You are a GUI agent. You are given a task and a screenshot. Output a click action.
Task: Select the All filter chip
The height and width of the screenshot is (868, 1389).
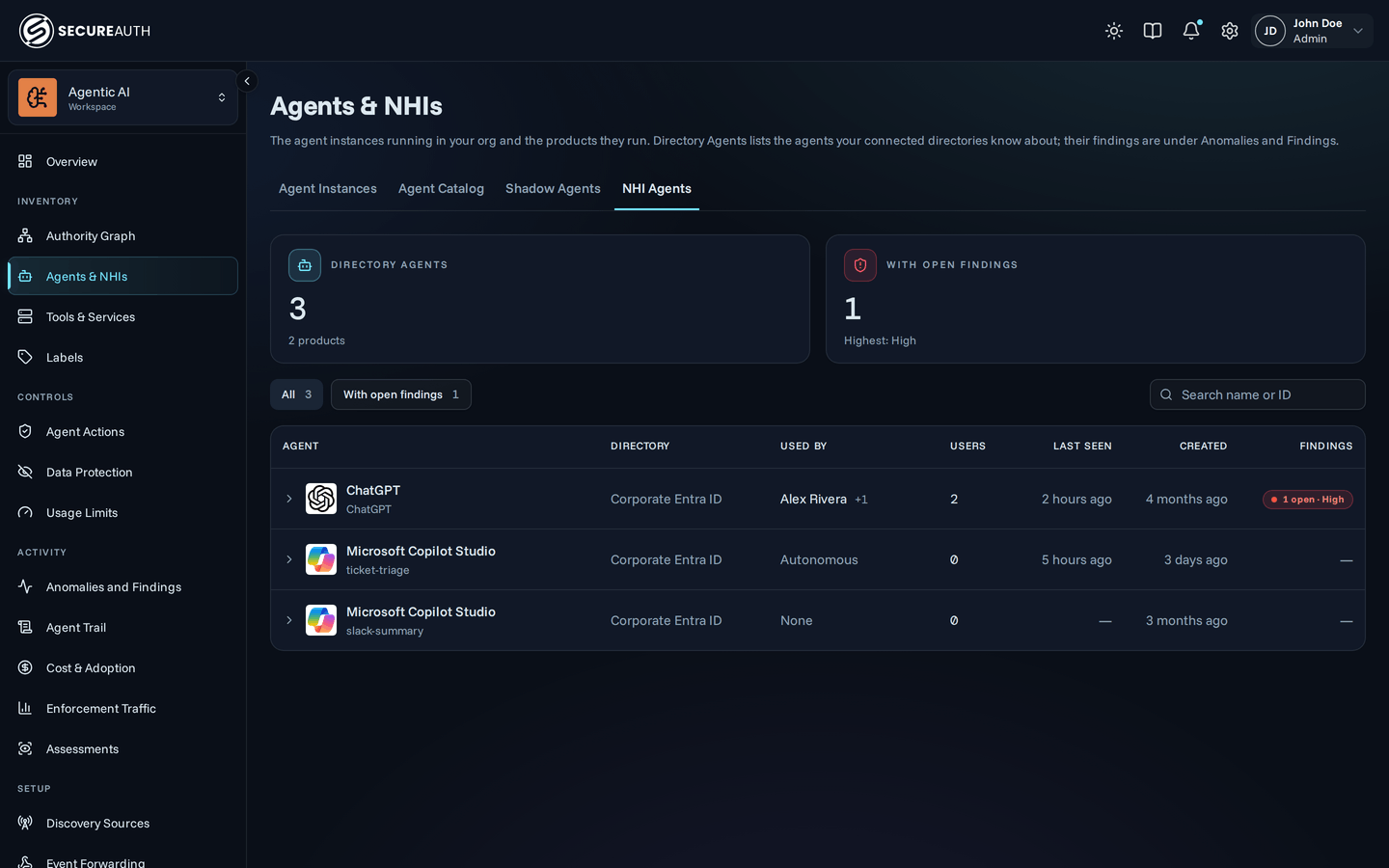(x=296, y=394)
